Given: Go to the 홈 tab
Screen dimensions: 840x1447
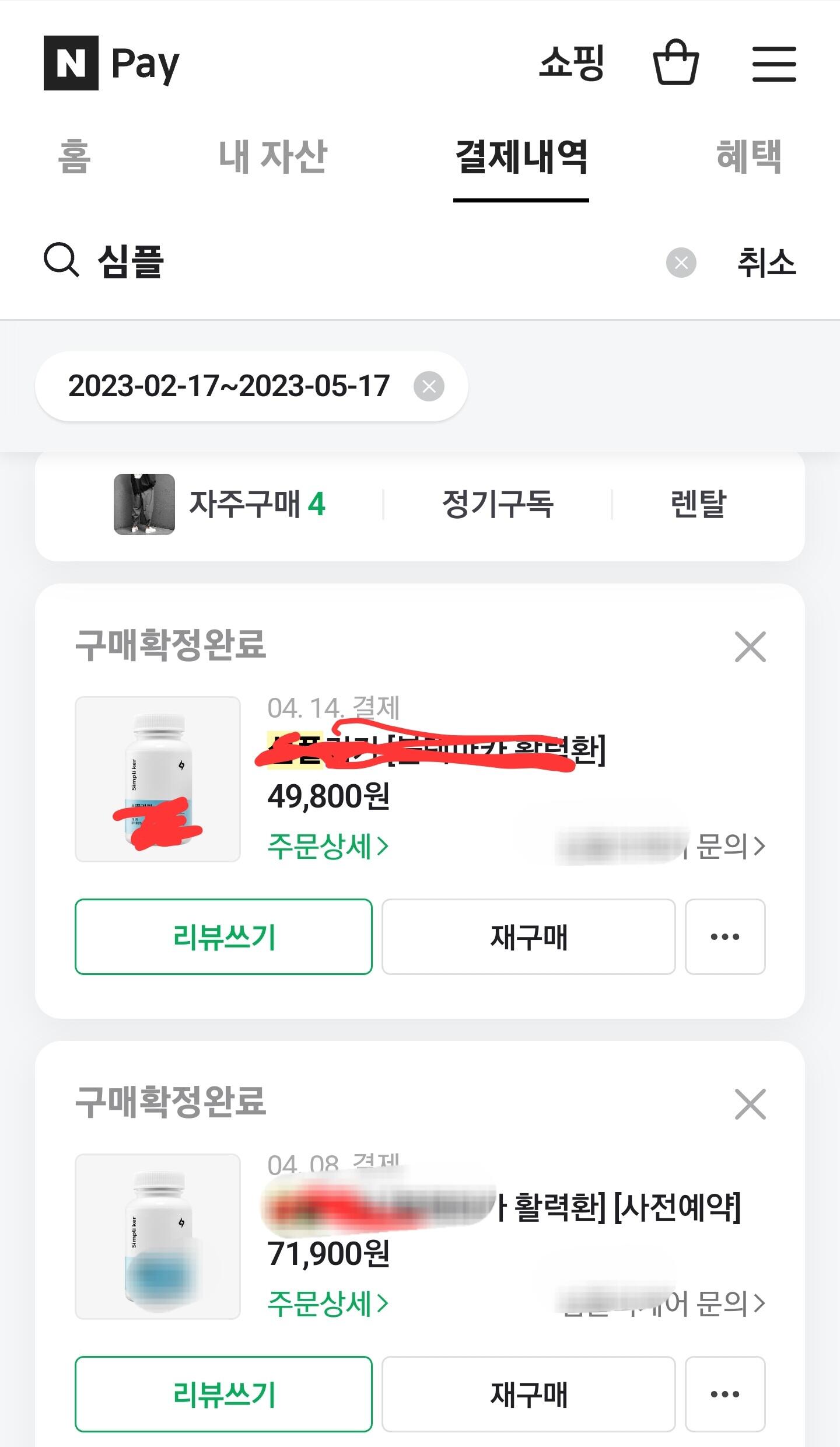Looking at the screenshot, I should [x=74, y=156].
